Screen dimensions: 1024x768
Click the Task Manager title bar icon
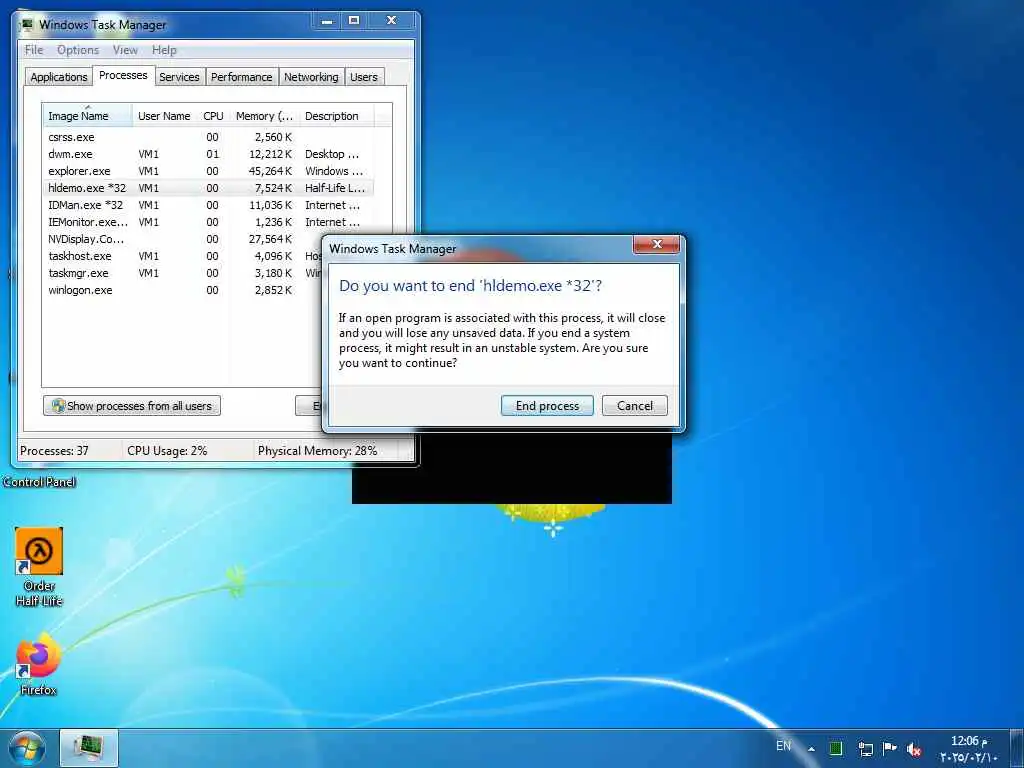click(27, 25)
